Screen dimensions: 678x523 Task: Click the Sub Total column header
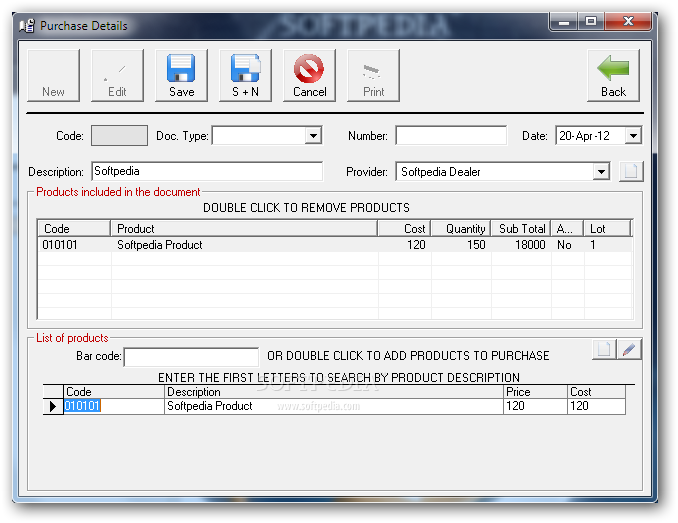tap(521, 228)
